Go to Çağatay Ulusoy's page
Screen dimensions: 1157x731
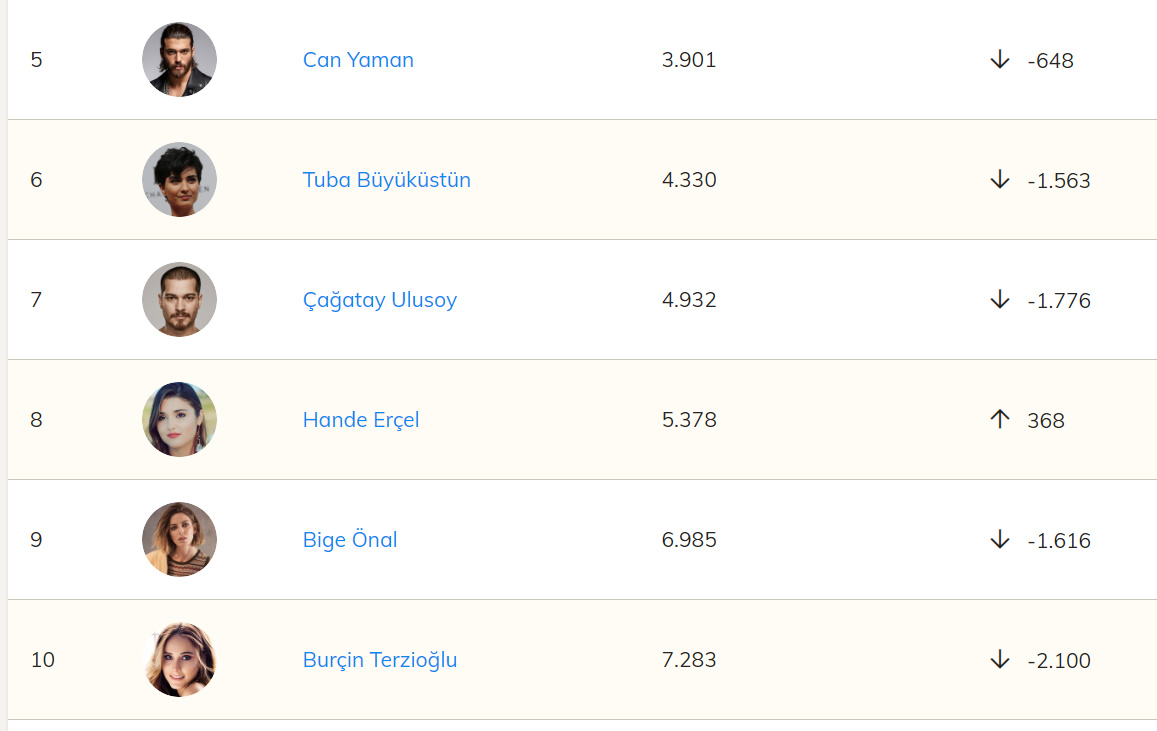point(379,300)
